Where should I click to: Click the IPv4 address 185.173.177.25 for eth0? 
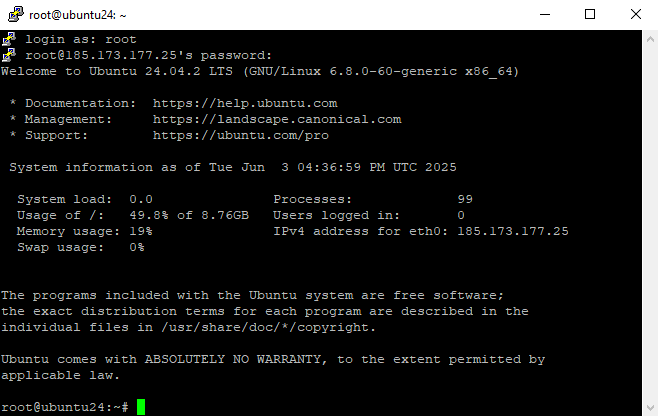513,231
